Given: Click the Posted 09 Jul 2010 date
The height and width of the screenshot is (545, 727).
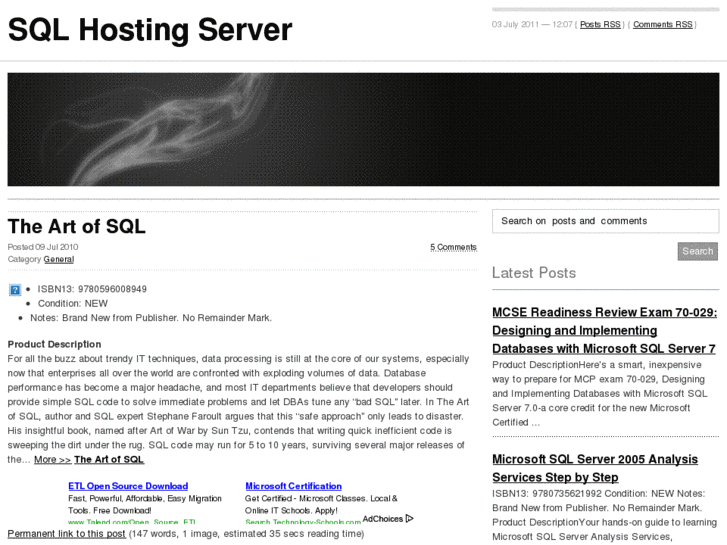Looking at the screenshot, I should 43,247.
